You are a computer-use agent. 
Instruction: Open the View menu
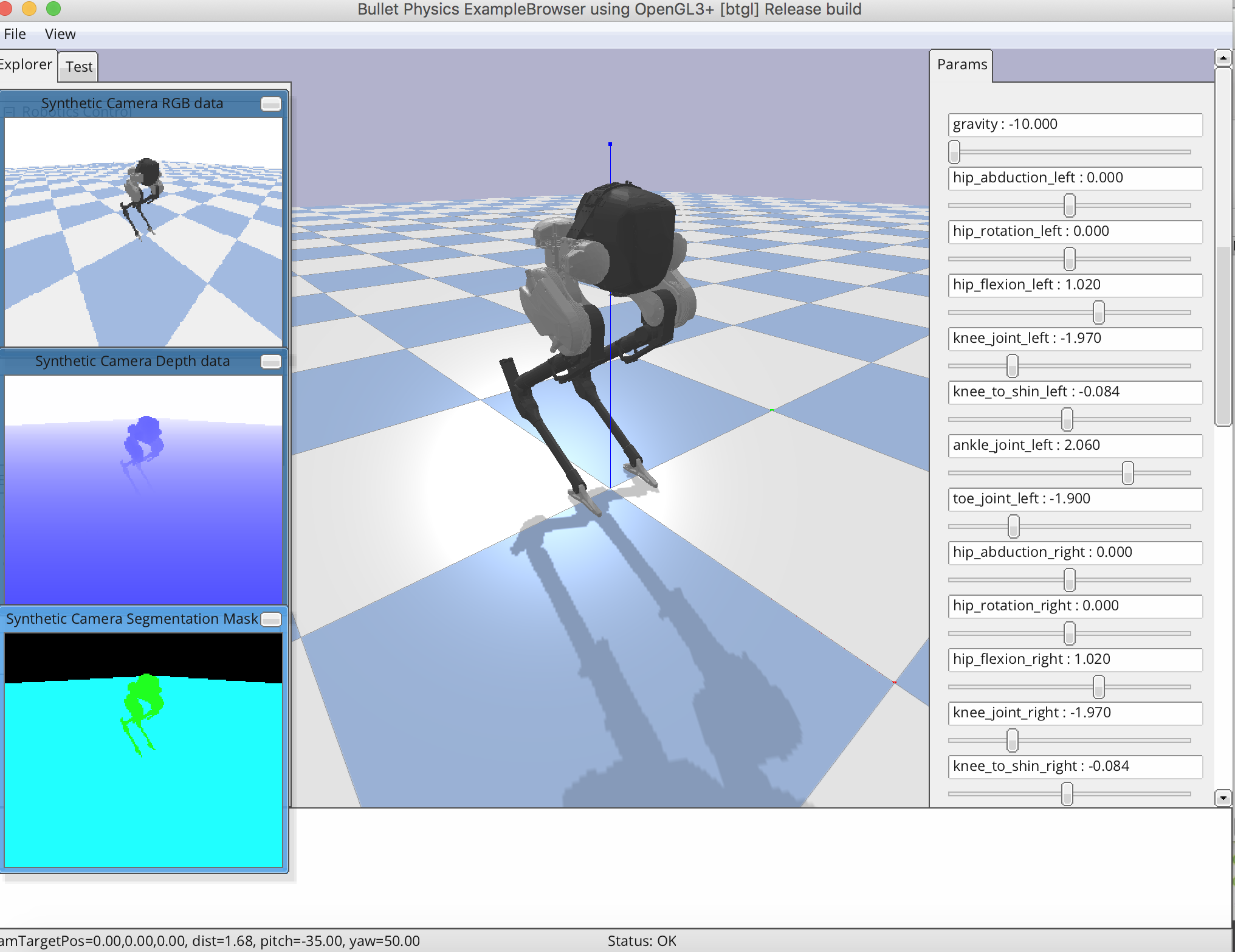coord(60,34)
